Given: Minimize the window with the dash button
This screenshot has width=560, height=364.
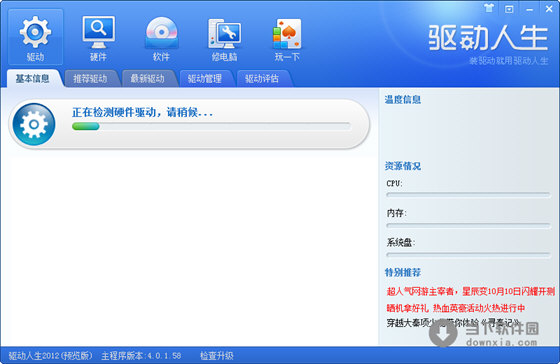Looking at the screenshot, I should pyautogui.click(x=529, y=9).
